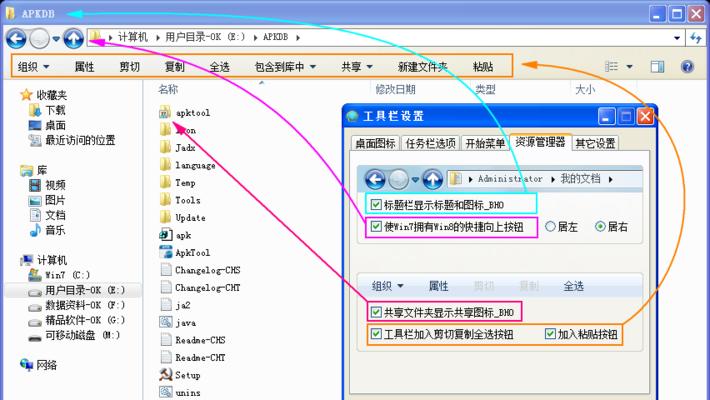Click the Forward button in APKDB explorer
This screenshot has height=400, width=710.
click(39, 38)
